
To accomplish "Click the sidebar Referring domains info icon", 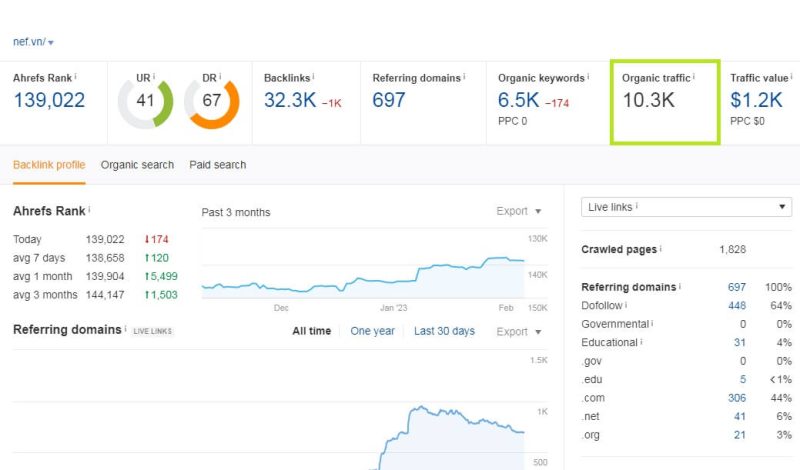I will tap(680, 286).
